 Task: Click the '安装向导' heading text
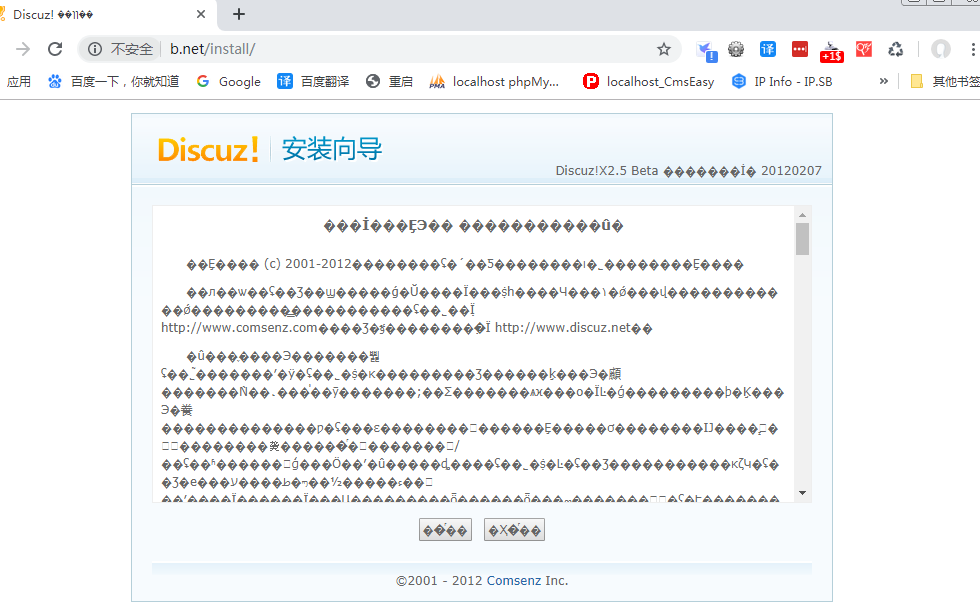pyautogui.click(x=331, y=149)
